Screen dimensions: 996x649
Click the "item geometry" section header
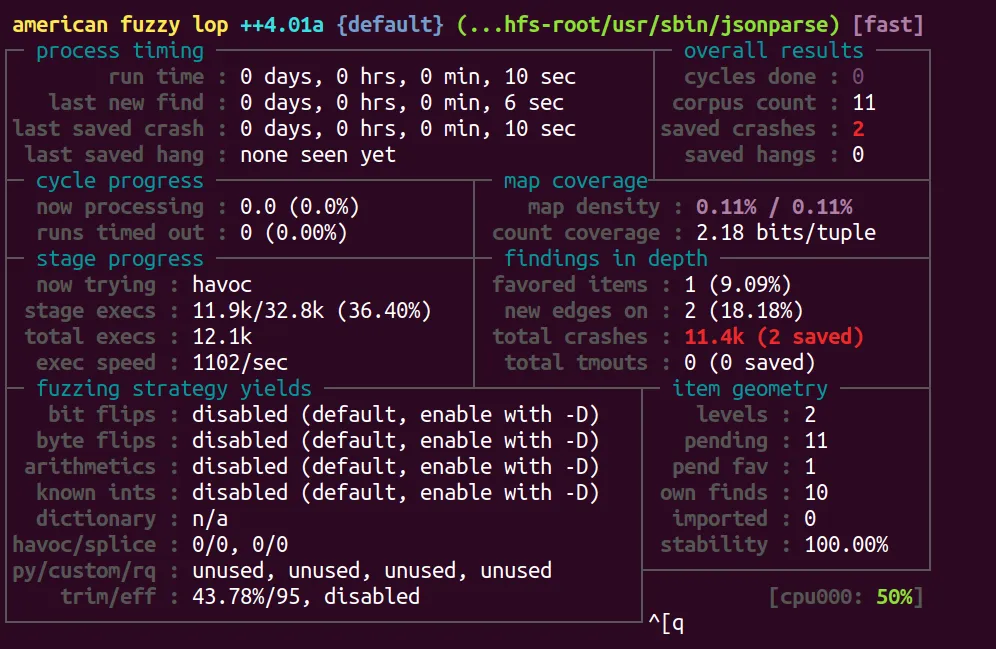click(x=750, y=389)
